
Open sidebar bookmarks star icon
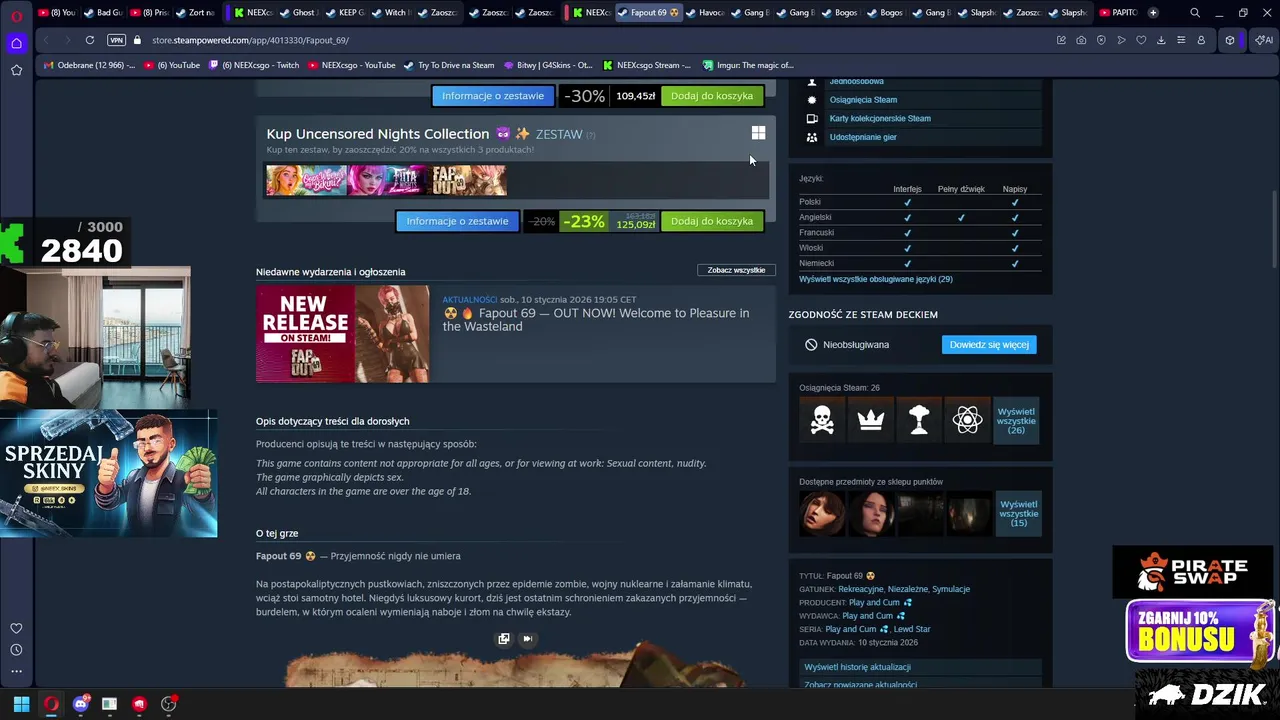tap(16, 70)
